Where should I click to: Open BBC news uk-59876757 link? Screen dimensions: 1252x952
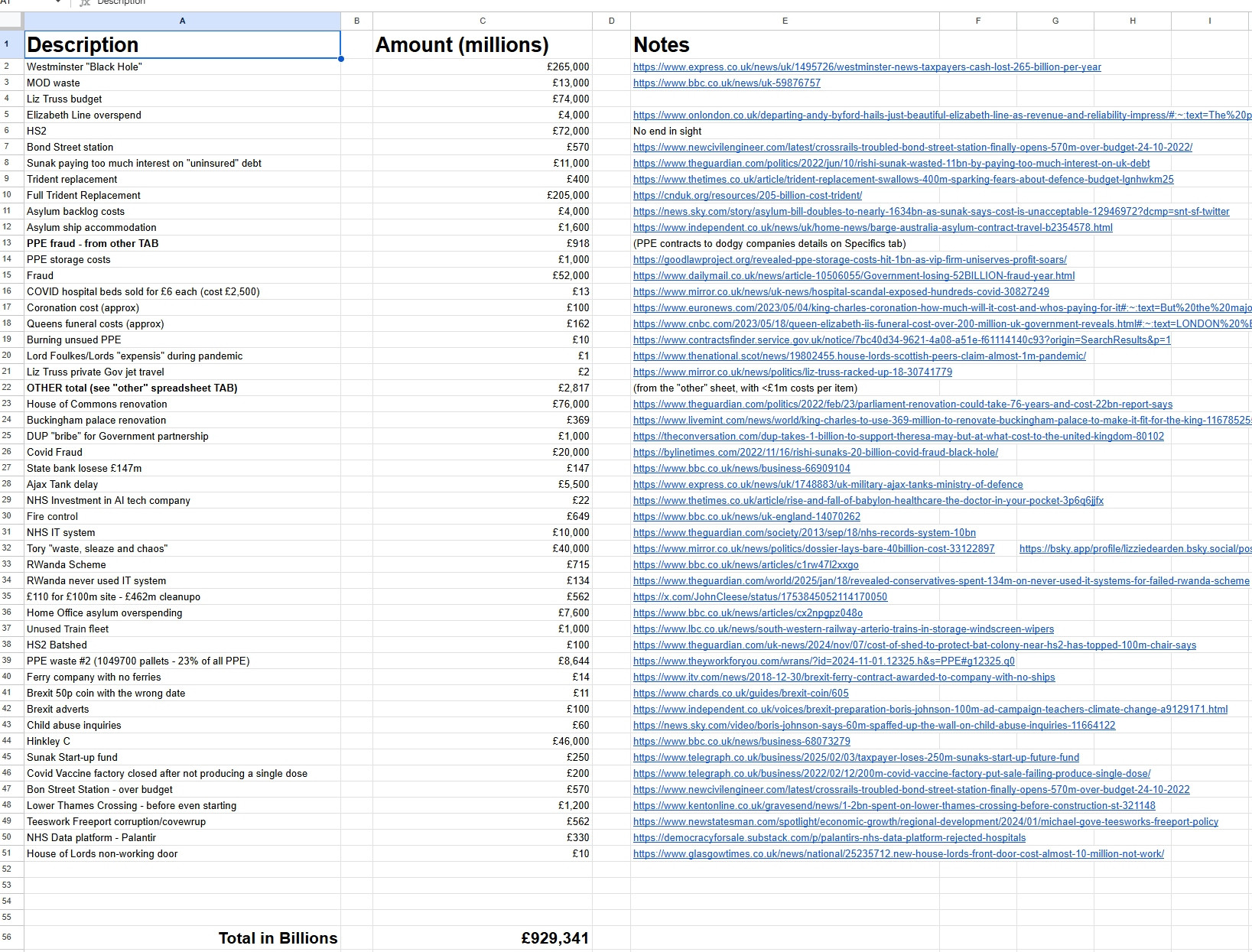tap(727, 83)
